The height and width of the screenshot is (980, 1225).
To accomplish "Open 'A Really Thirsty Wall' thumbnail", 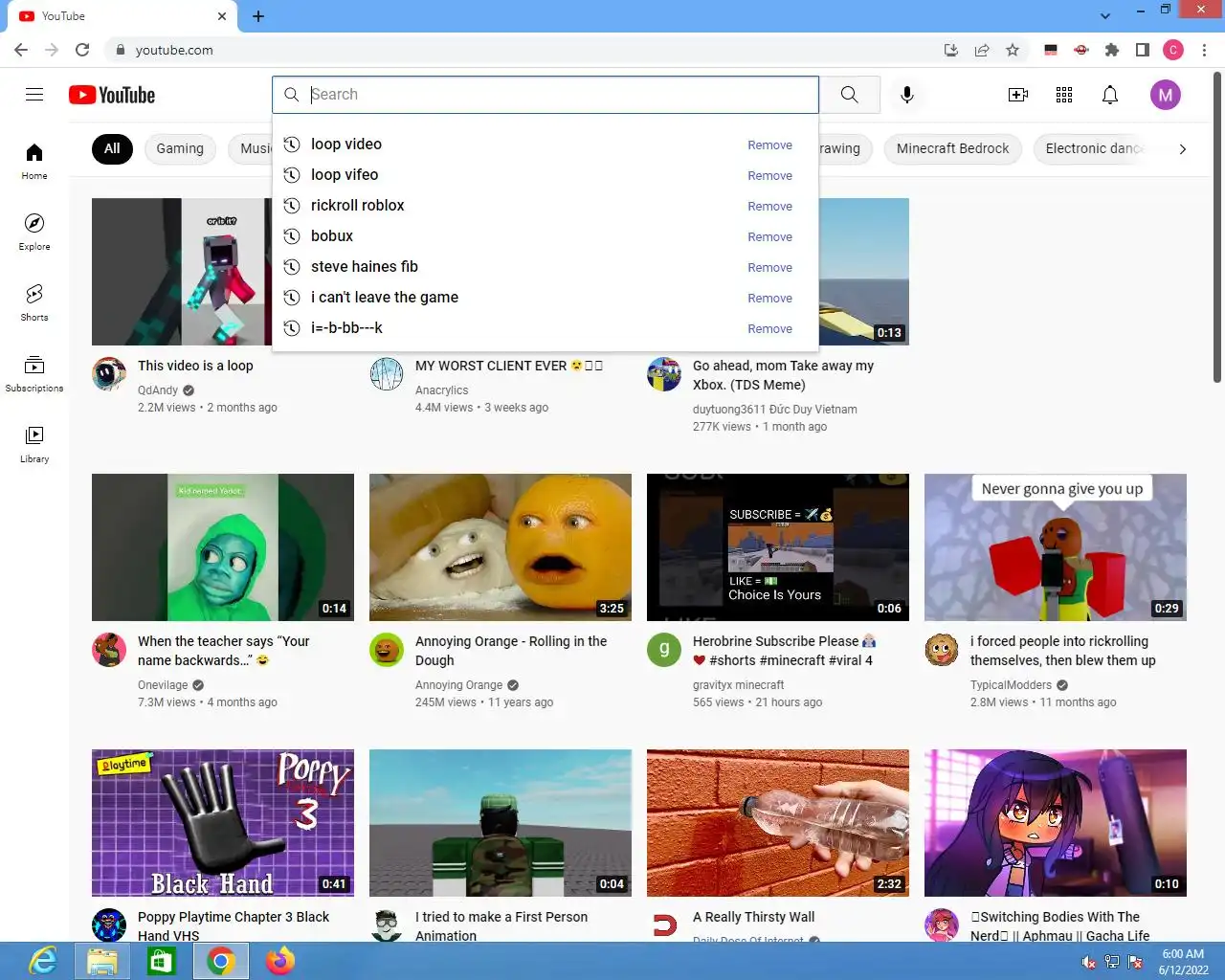I will pyautogui.click(x=778, y=823).
